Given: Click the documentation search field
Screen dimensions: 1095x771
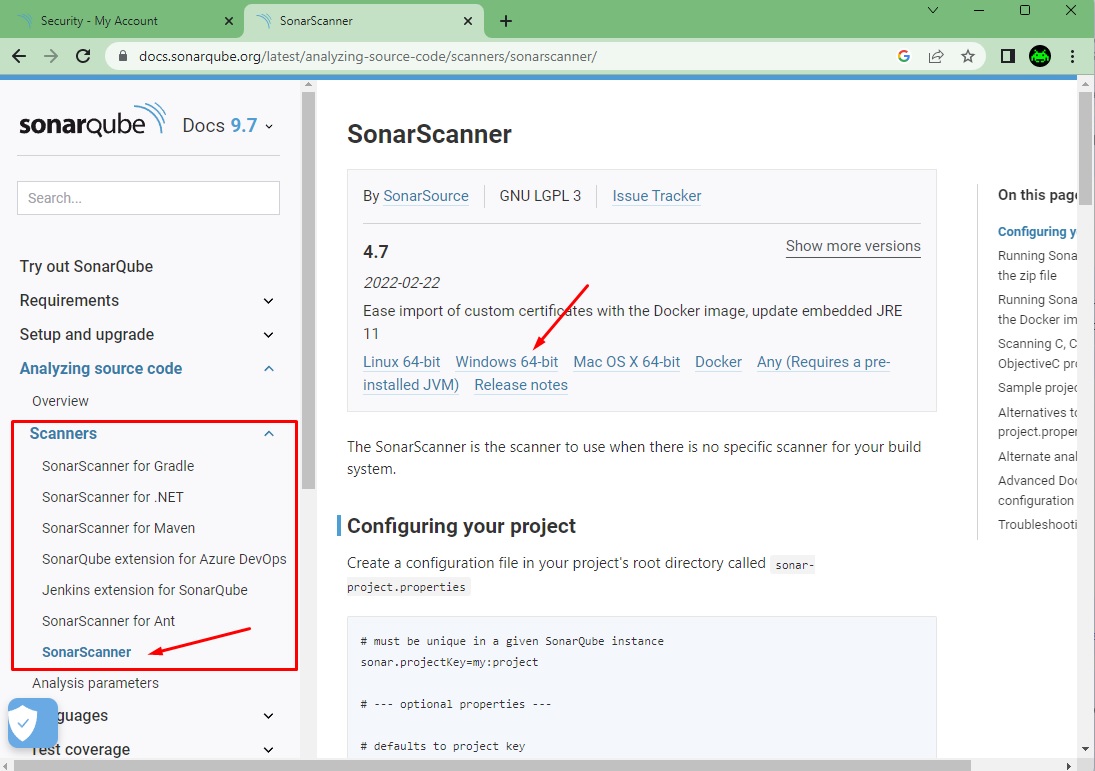Looking at the screenshot, I should 147,197.
